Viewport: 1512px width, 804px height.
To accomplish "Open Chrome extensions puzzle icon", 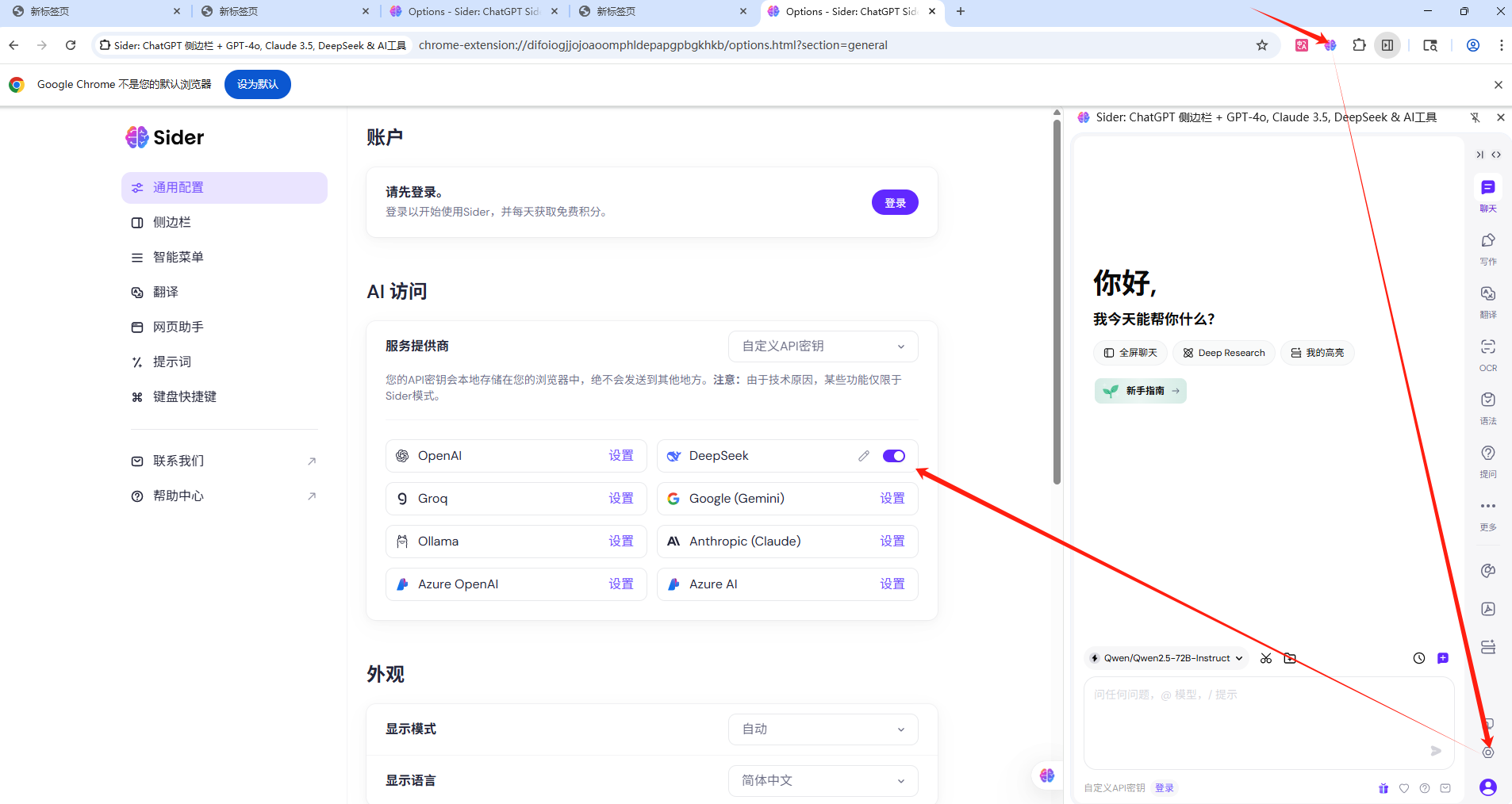I will 1359,45.
